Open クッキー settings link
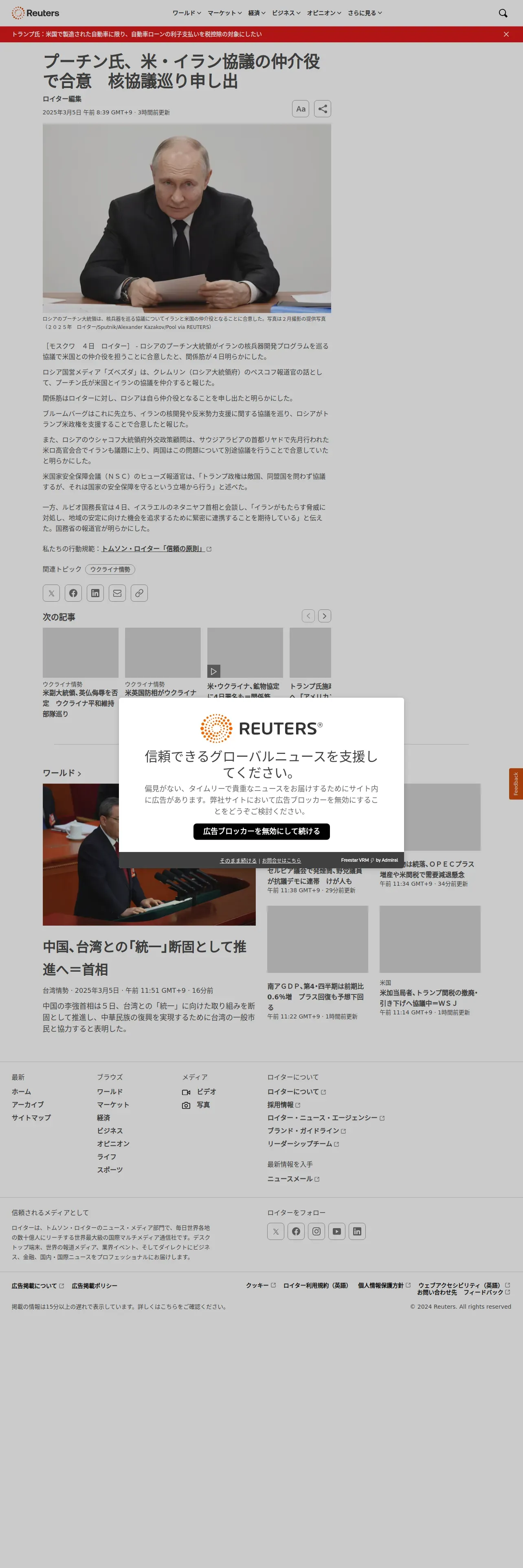 [x=261, y=1285]
